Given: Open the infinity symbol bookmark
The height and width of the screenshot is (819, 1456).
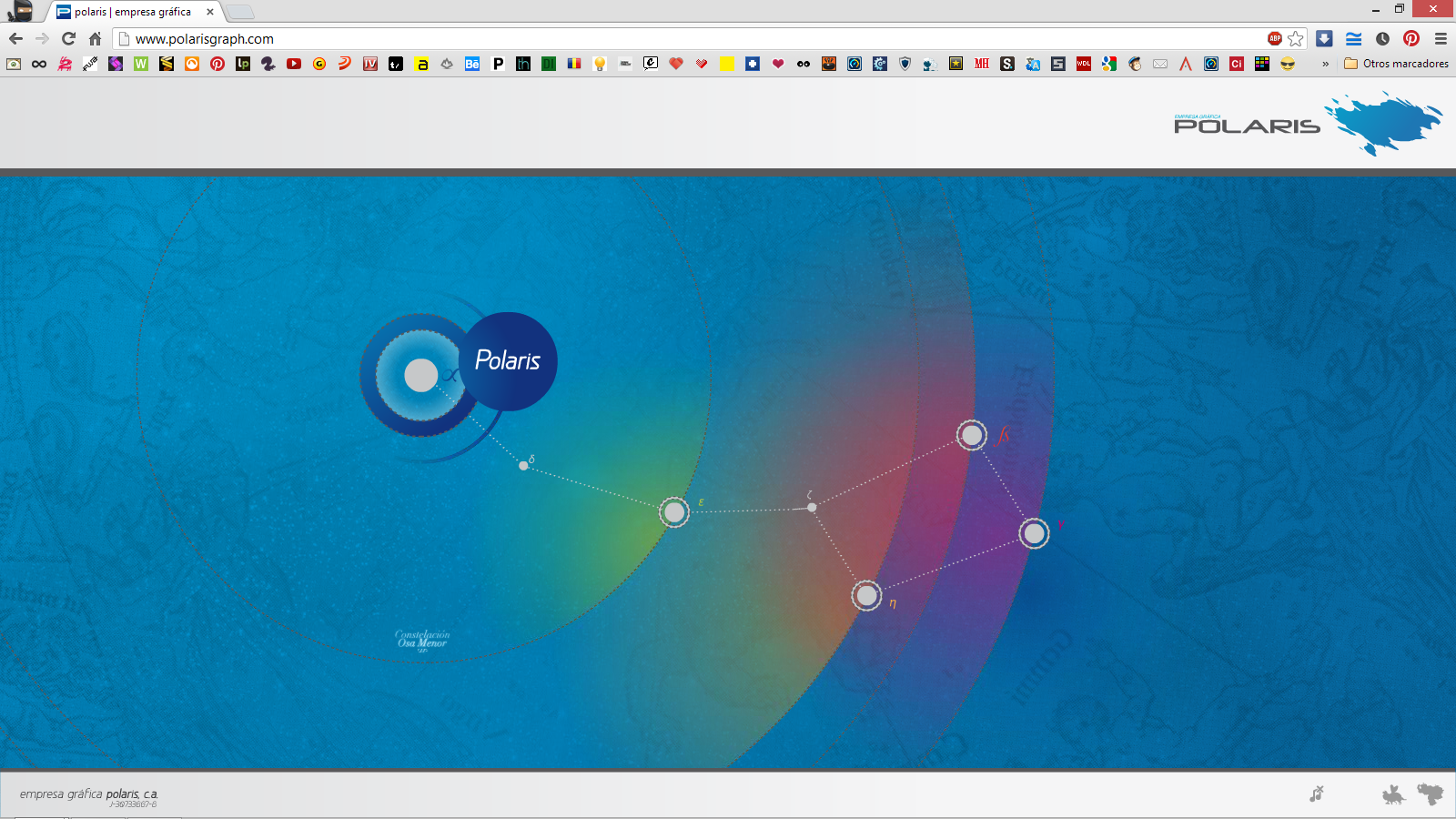Looking at the screenshot, I should (39, 64).
